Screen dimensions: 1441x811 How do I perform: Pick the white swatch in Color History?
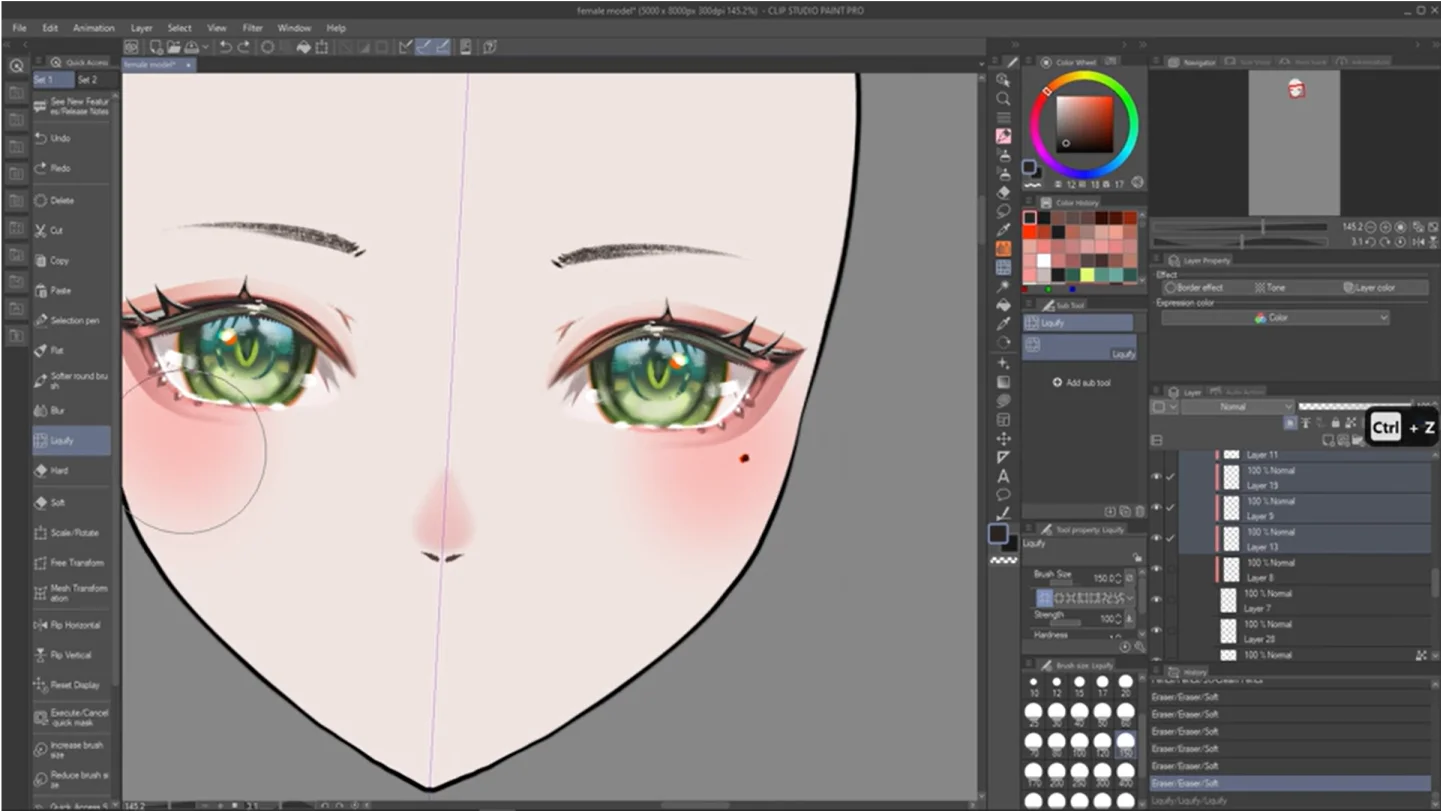[1044, 260]
